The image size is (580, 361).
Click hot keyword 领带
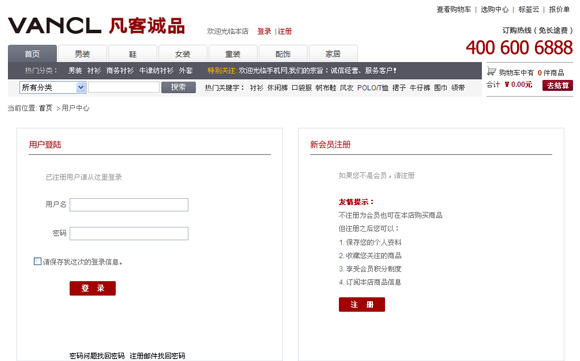[458, 88]
